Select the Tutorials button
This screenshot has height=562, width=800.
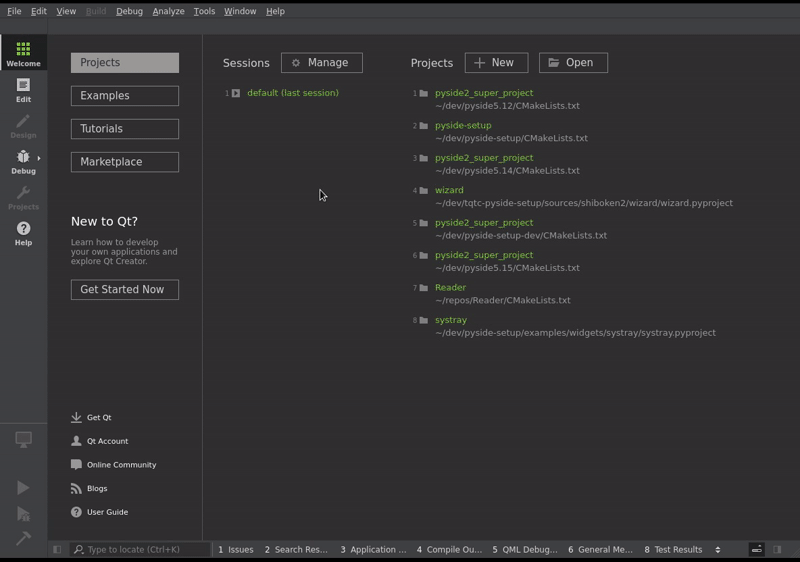[125, 129]
